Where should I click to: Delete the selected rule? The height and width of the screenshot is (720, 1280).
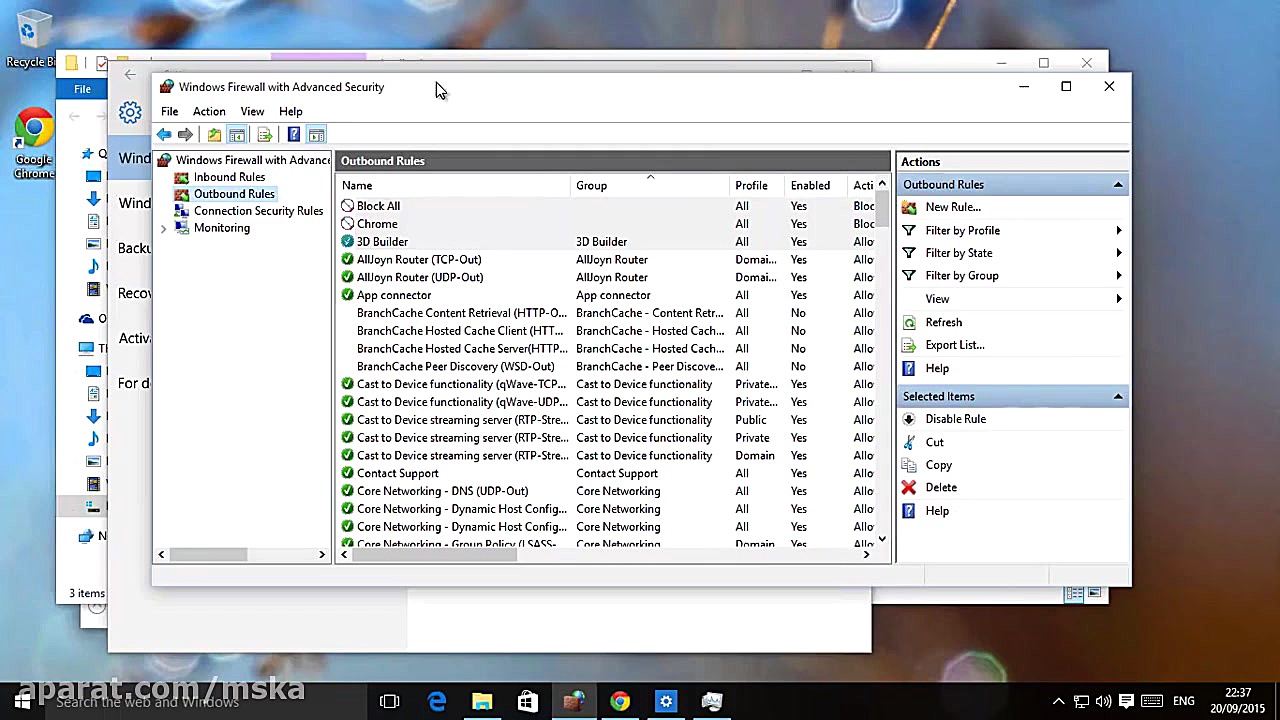(940, 488)
